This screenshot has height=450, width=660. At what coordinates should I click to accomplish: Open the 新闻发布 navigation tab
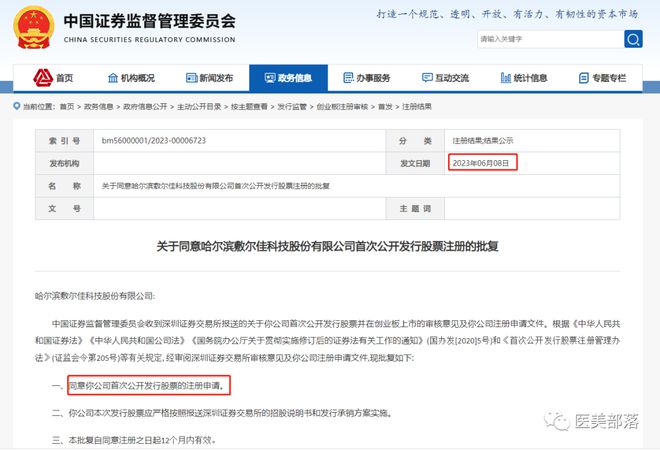pos(210,78)
